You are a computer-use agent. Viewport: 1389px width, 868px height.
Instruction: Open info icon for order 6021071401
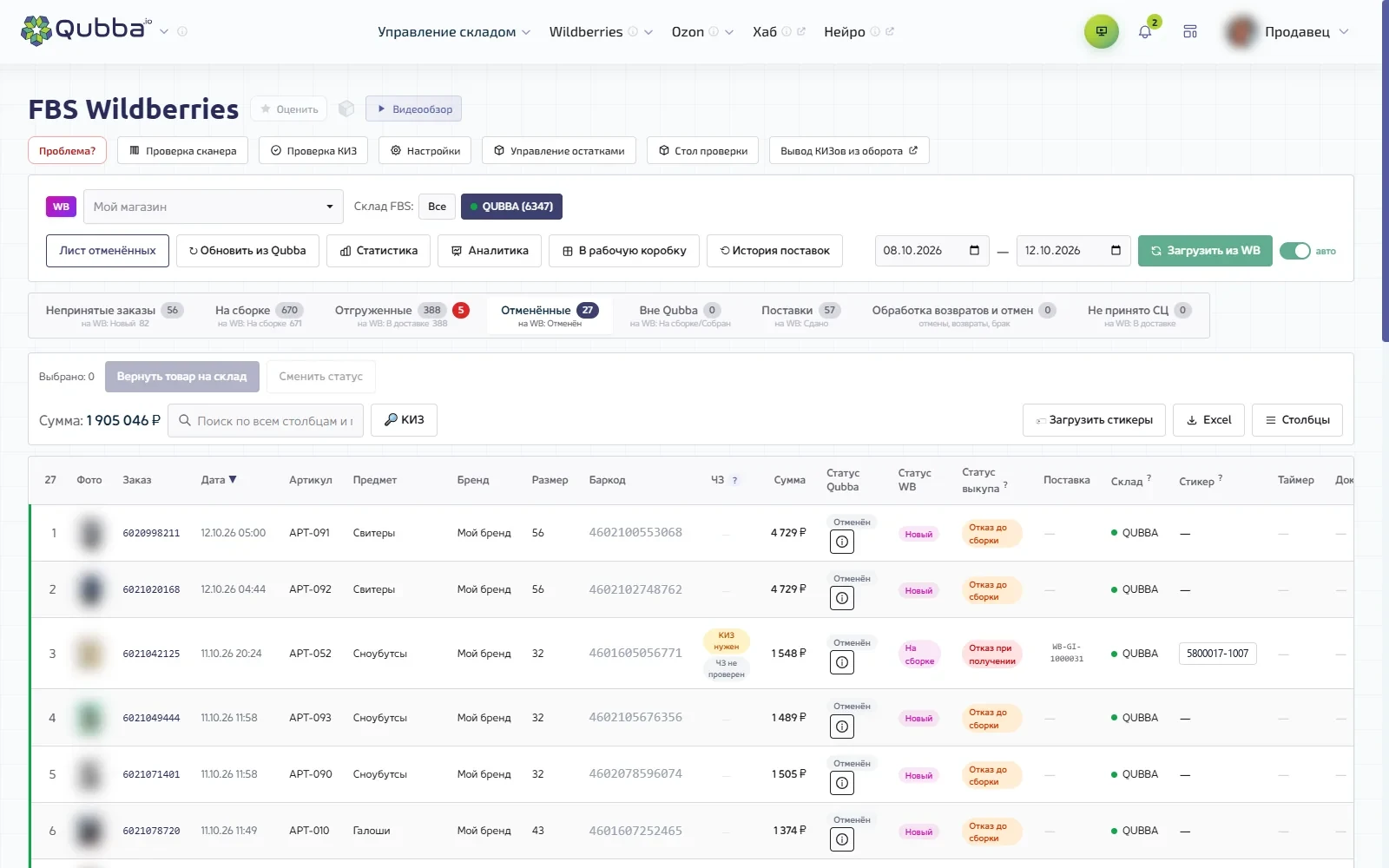(x=842, y=783)
